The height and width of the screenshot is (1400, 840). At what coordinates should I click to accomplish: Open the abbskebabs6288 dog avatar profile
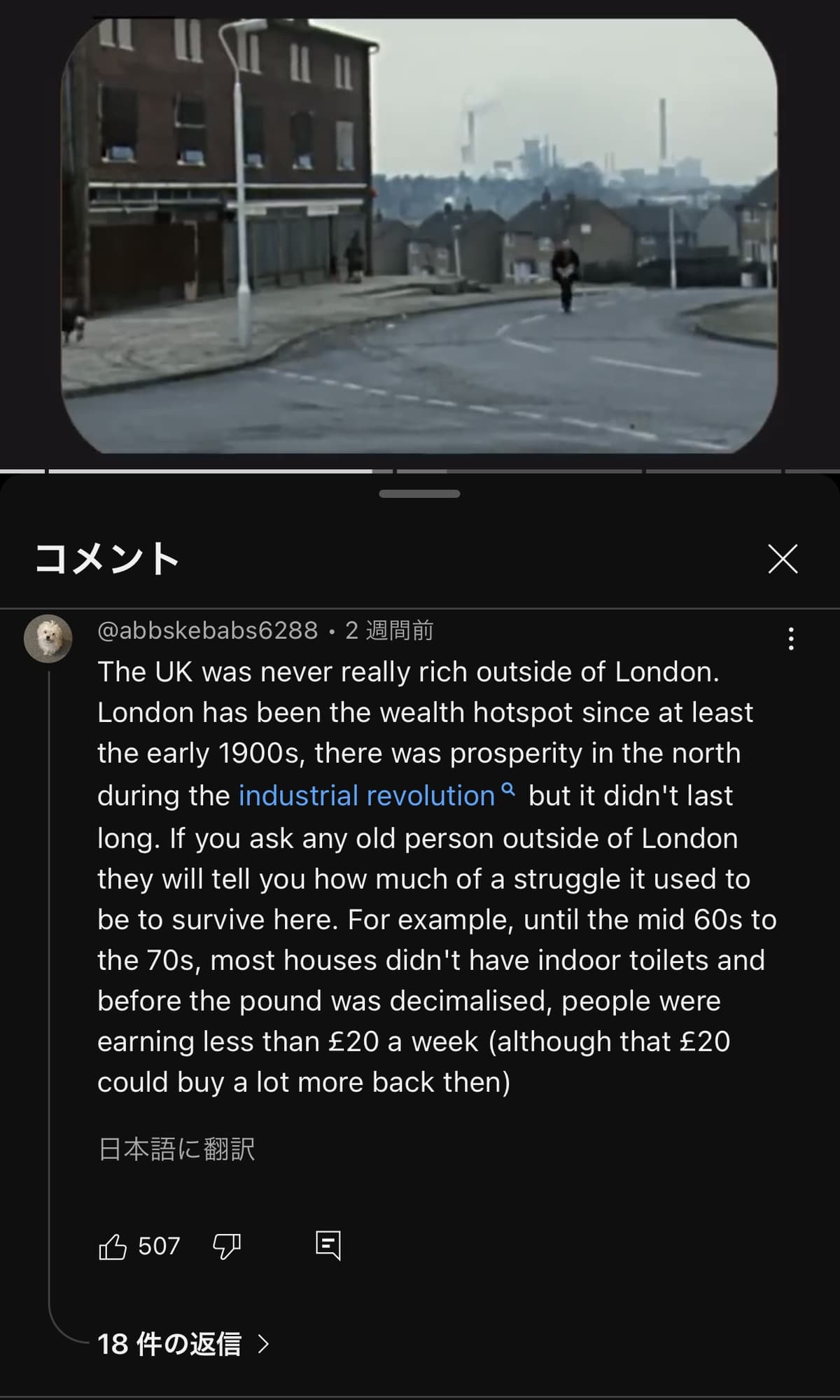click(x=48, y=639)
